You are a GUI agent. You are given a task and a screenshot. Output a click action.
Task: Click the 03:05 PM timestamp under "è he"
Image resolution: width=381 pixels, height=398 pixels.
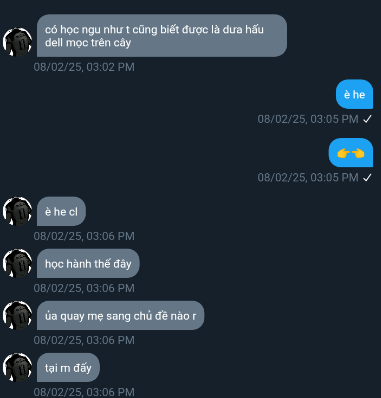click(308, 119)
